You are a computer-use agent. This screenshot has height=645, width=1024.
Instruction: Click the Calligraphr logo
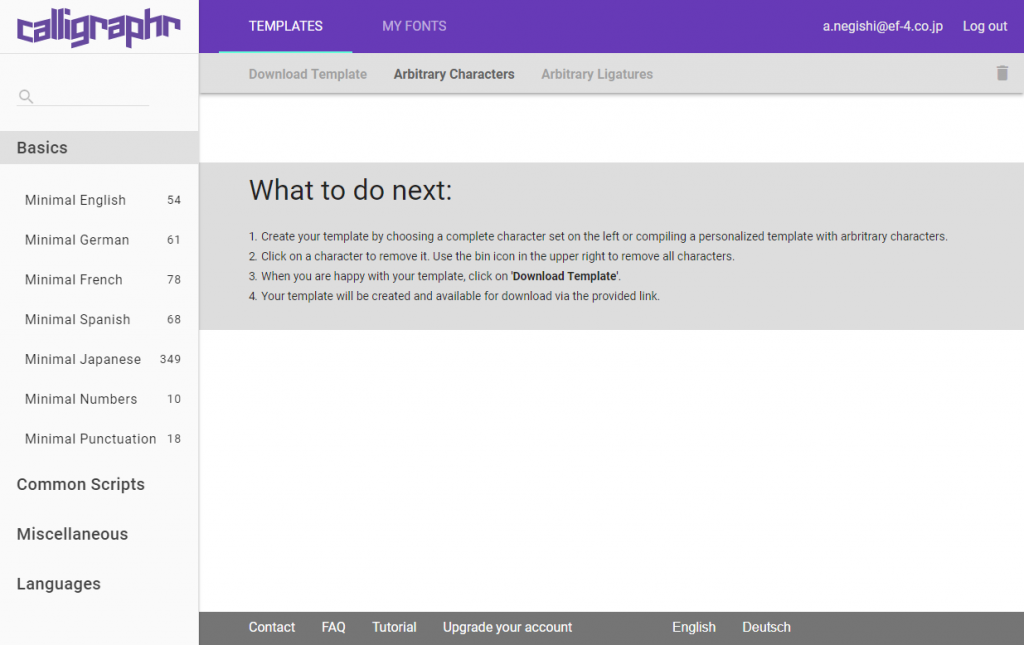[99, 27]
